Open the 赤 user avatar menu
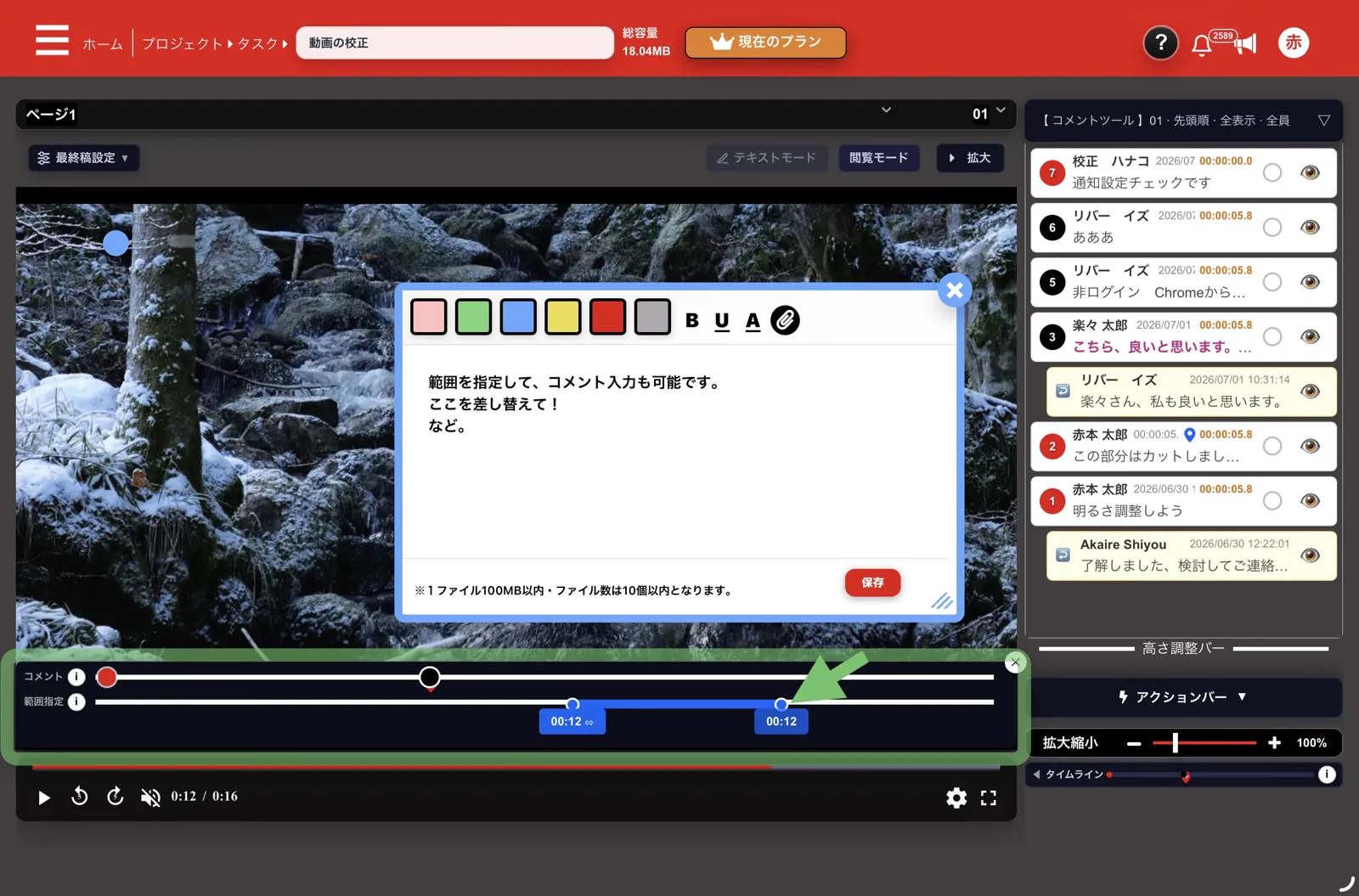 1293,42
